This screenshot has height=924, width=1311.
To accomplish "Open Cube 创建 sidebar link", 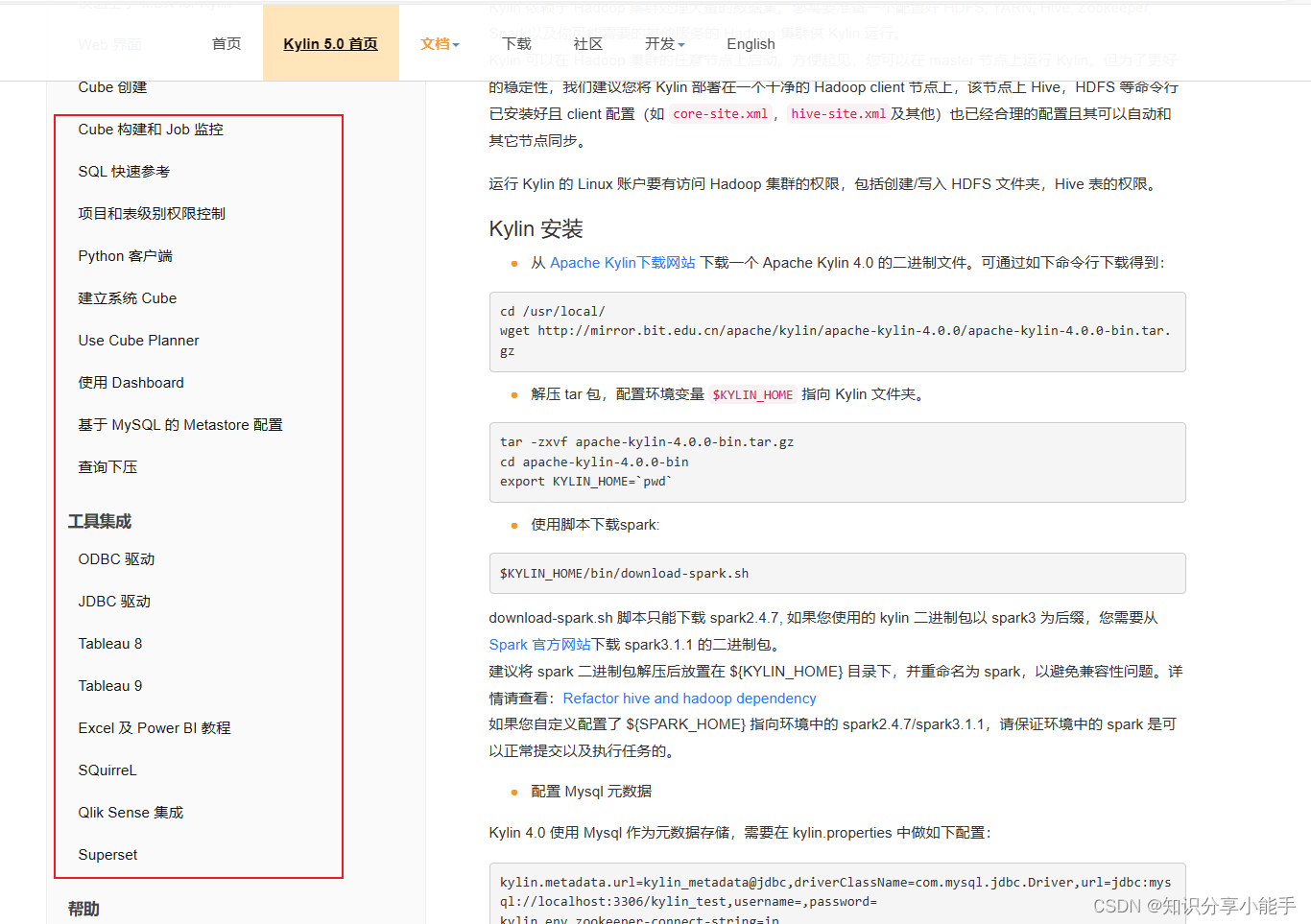I will click(112, 87).
